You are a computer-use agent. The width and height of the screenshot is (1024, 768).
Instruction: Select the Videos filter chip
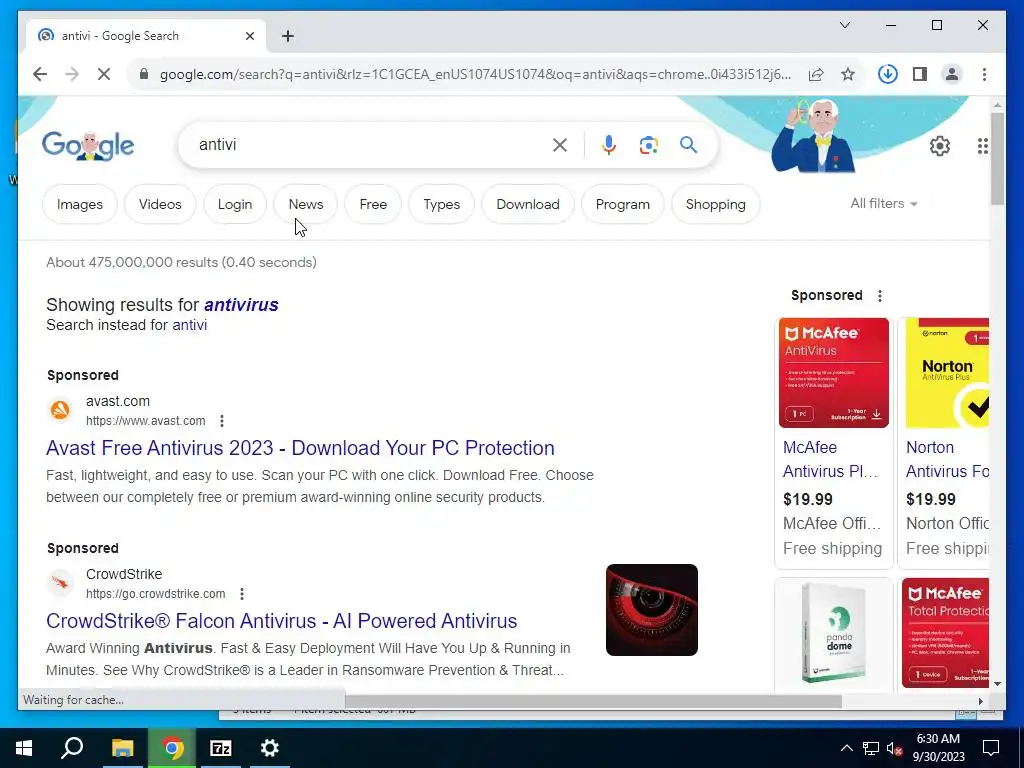pyautogui.click(x=160, y=204)
